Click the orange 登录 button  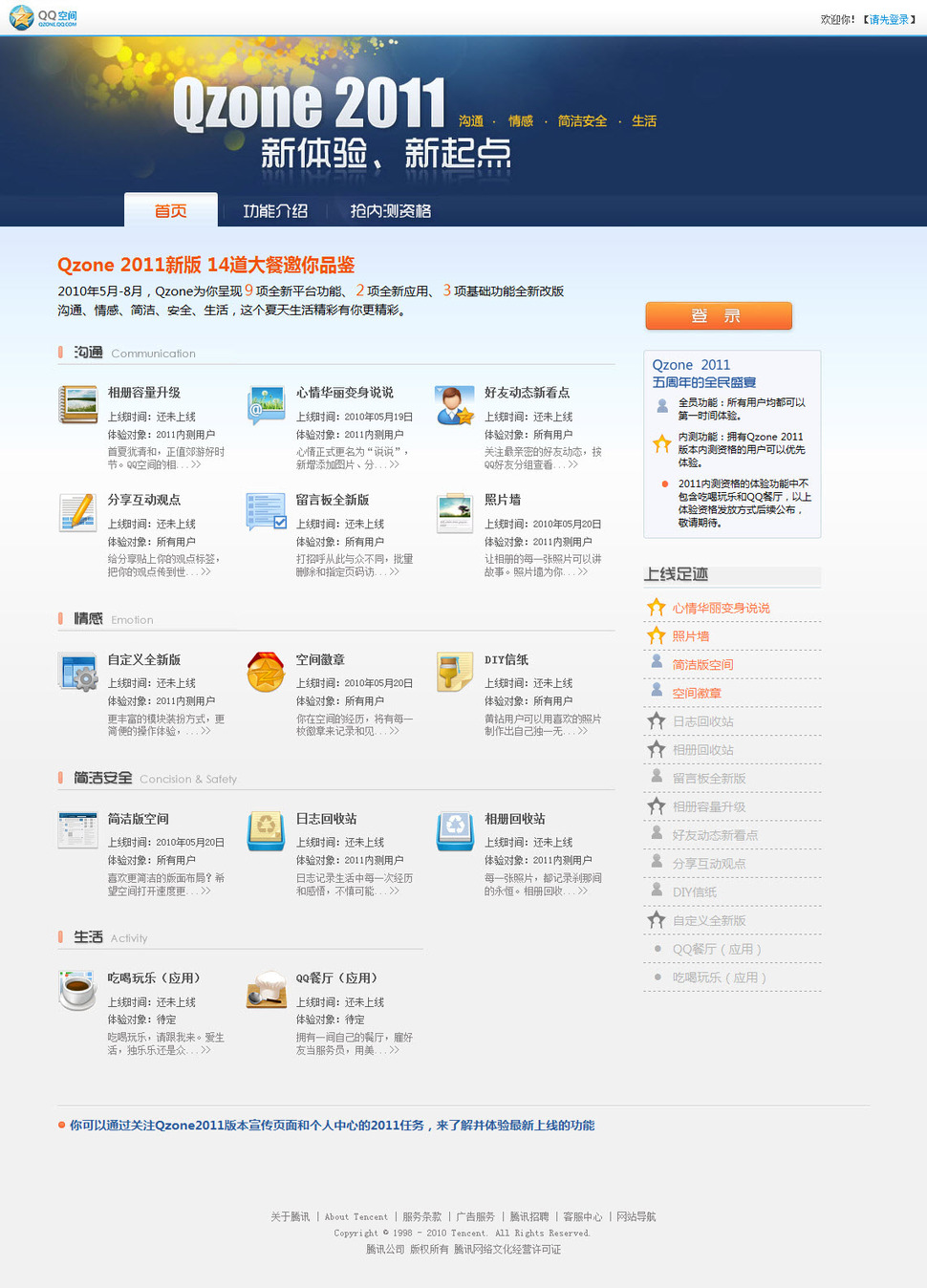(x=719, y=315)
